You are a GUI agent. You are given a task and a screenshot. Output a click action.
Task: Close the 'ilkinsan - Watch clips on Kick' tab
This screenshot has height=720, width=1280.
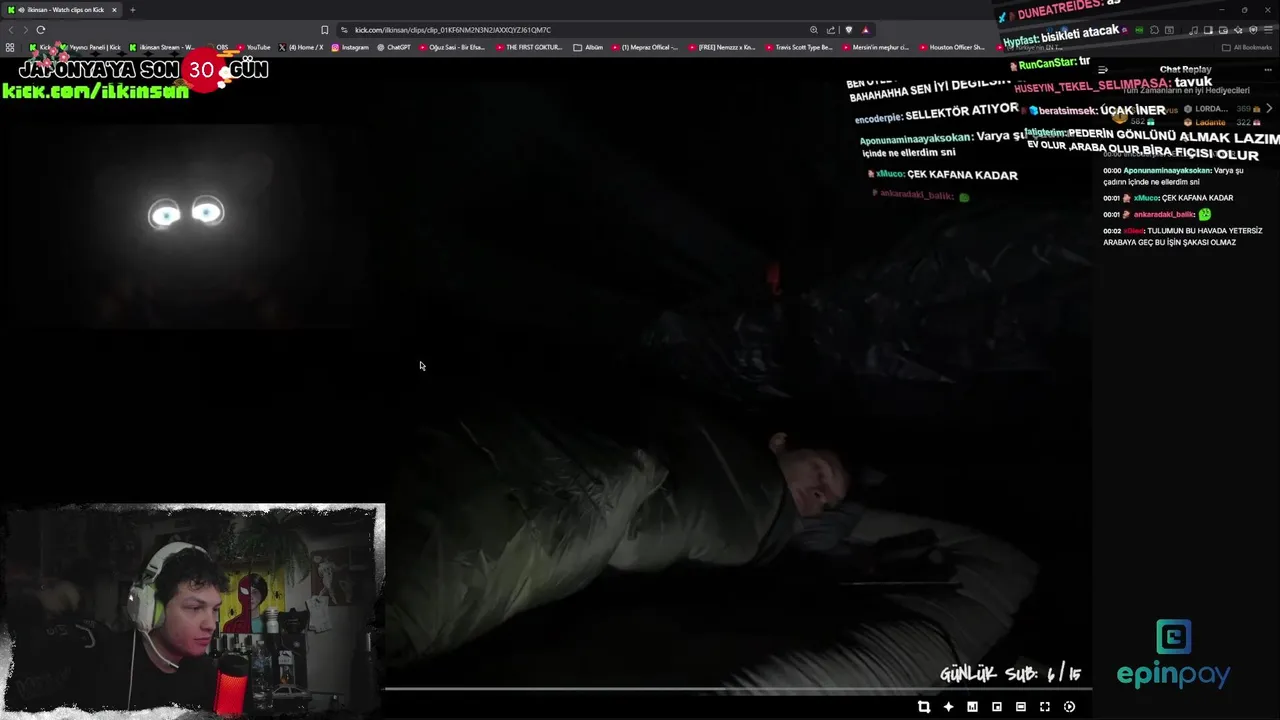point(114,10)
